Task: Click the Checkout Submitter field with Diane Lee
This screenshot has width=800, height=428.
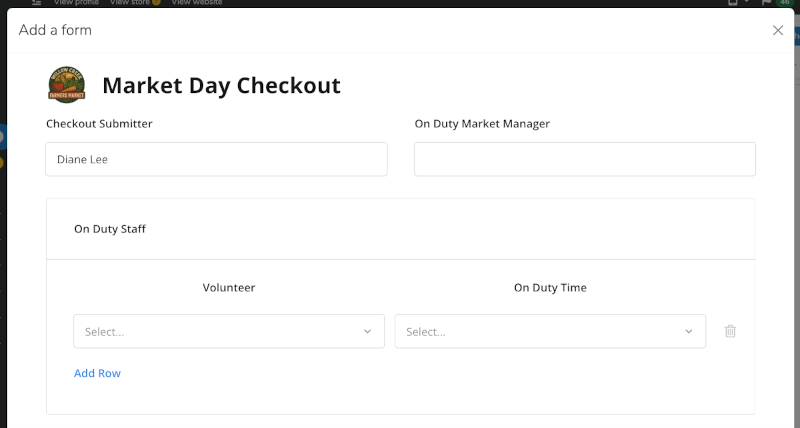Action: point(216,159)
